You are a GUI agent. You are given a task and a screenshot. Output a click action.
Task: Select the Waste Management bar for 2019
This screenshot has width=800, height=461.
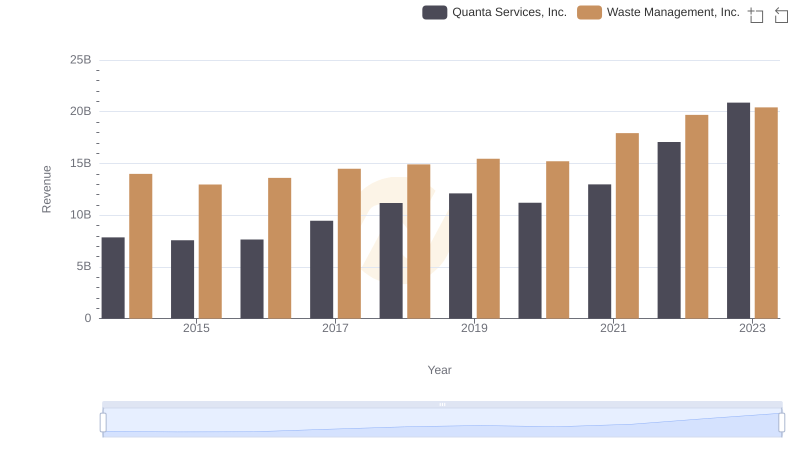click(488, 239)
